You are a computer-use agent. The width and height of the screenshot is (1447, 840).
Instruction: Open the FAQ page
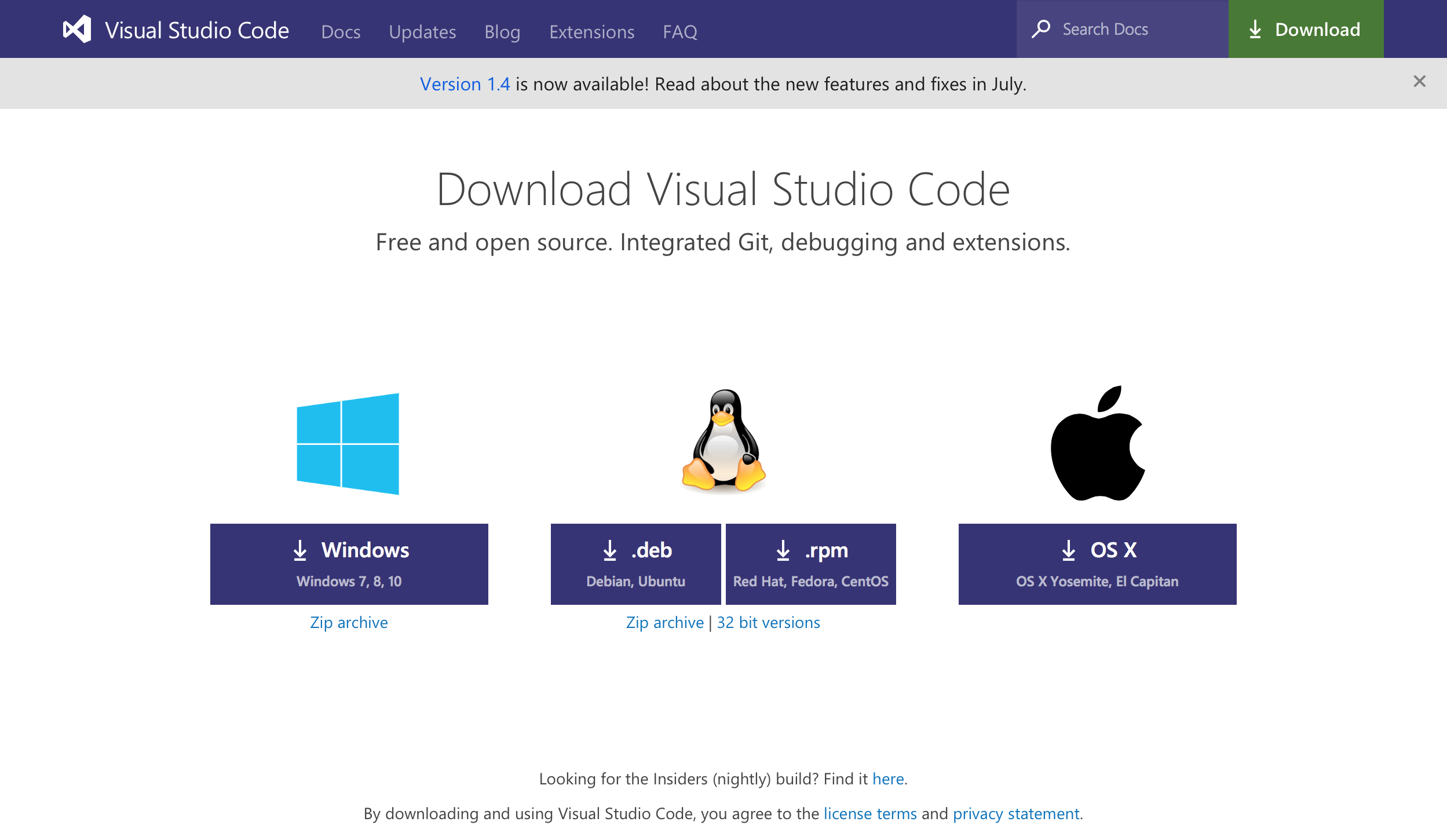click(680, 31)
